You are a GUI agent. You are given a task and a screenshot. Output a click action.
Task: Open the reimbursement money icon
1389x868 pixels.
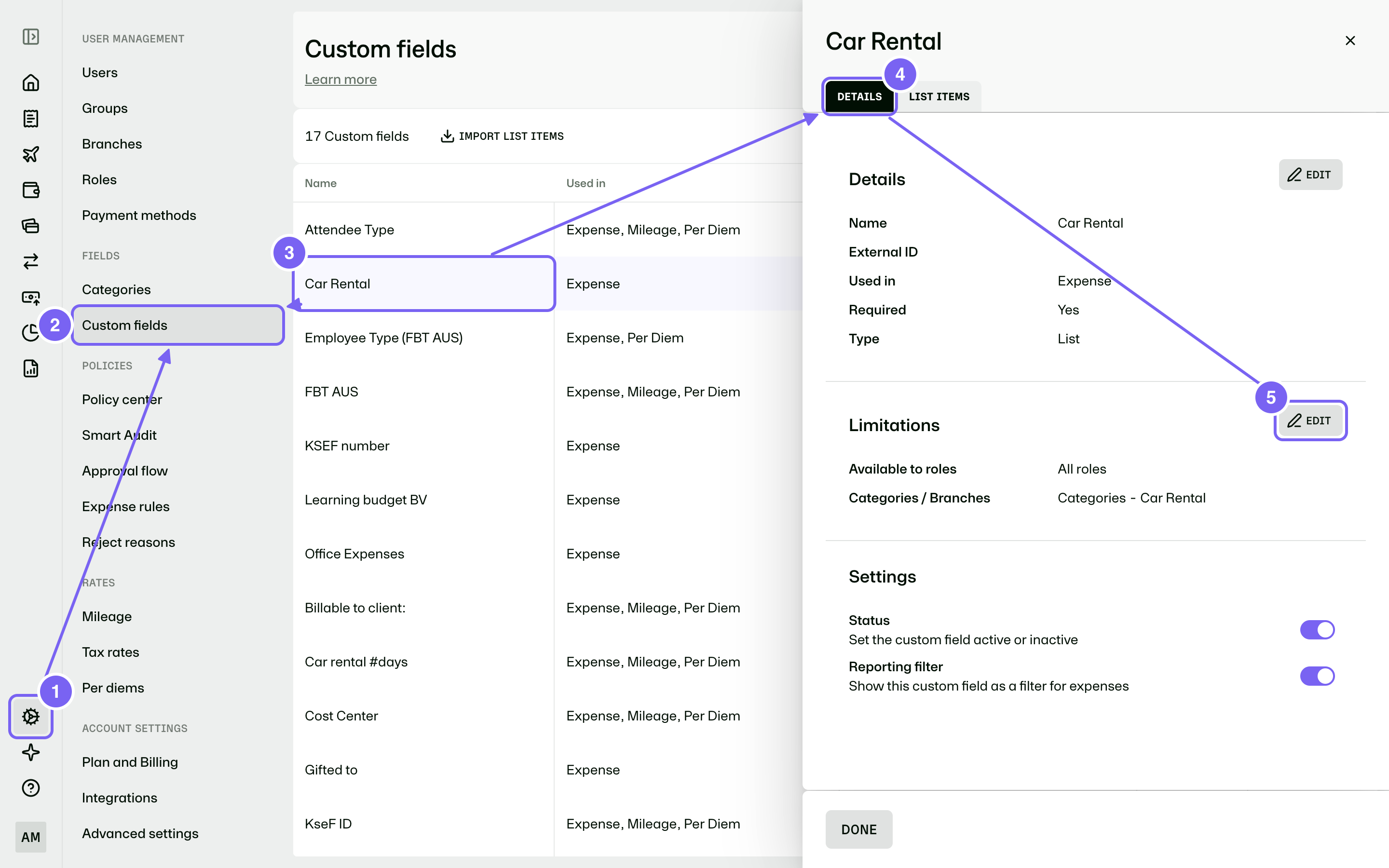(x=31, y=298)
